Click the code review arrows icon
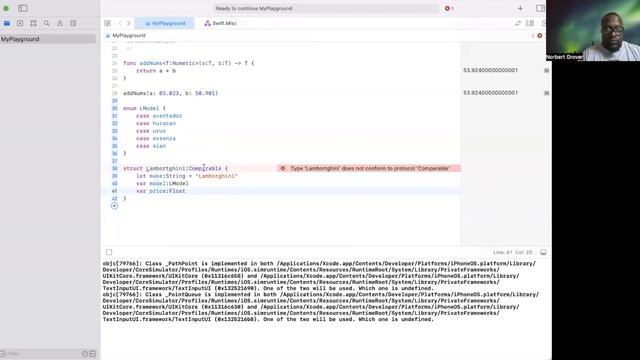Viewport: 640px width, 360px height. [518, 23]
